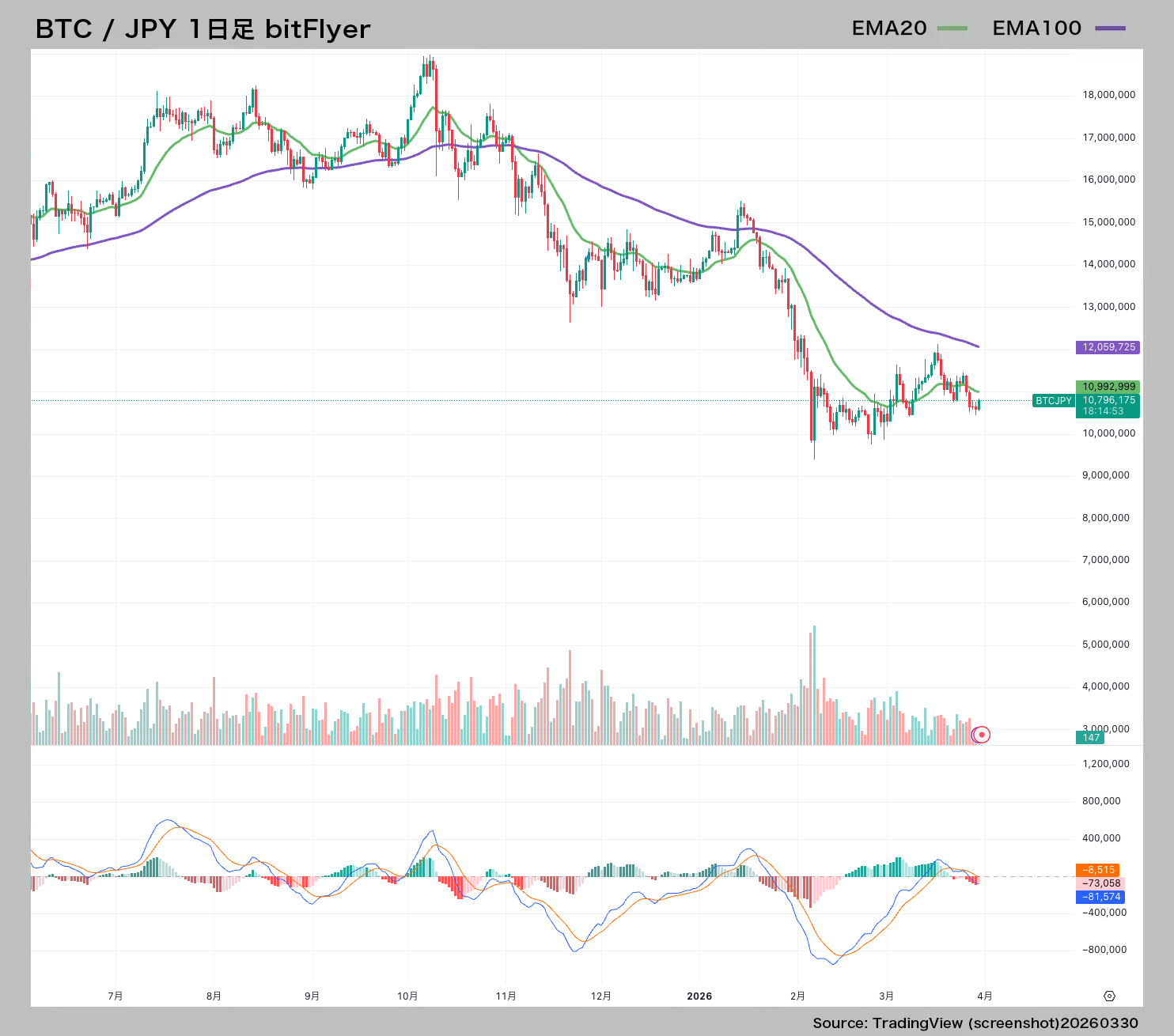The height and width of the screenshot is (1036, 1174).
Task: Click the current price label 10,796,175
Action: [1108, 400]
